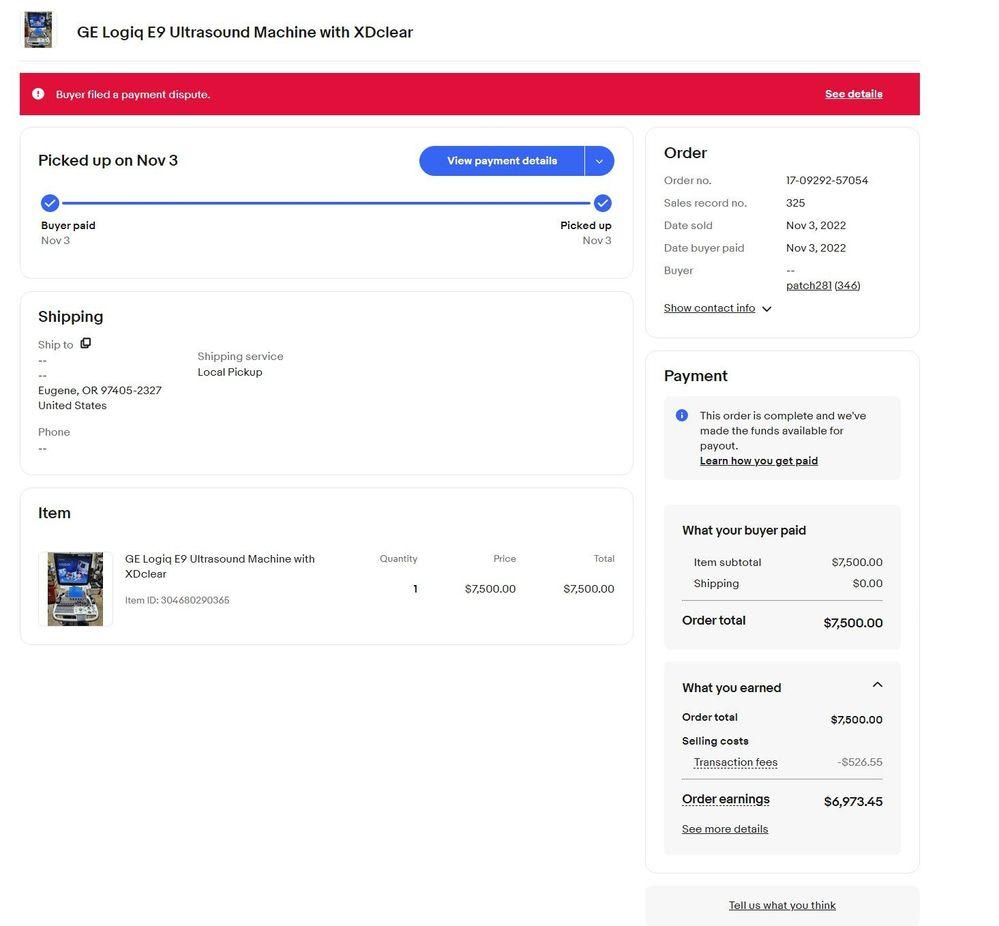Click the Picked up checkmark step

(x=603, y=203)
